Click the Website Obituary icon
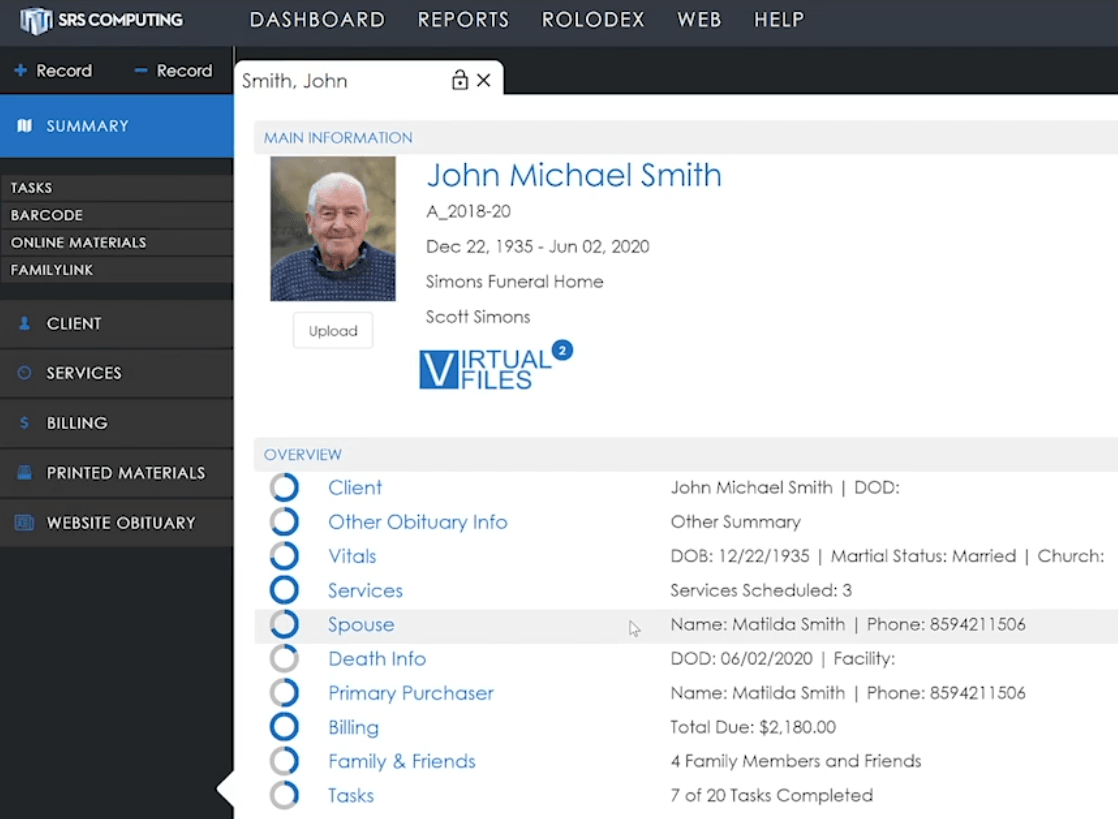This screenshot has width=1118, height=819. [24, 522]
